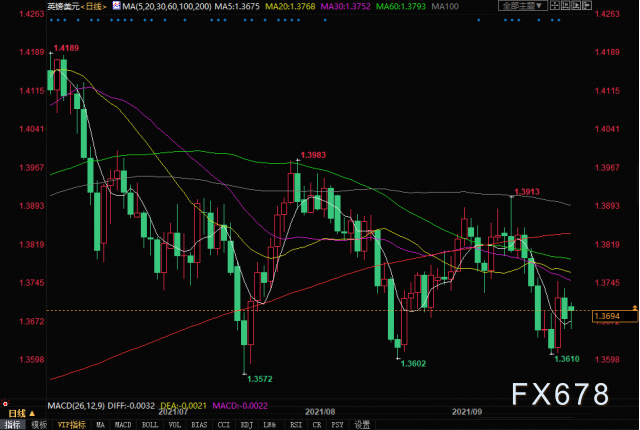Click the DEA:-0.0021 value
The image size is (640, 430).
point(184,406)
